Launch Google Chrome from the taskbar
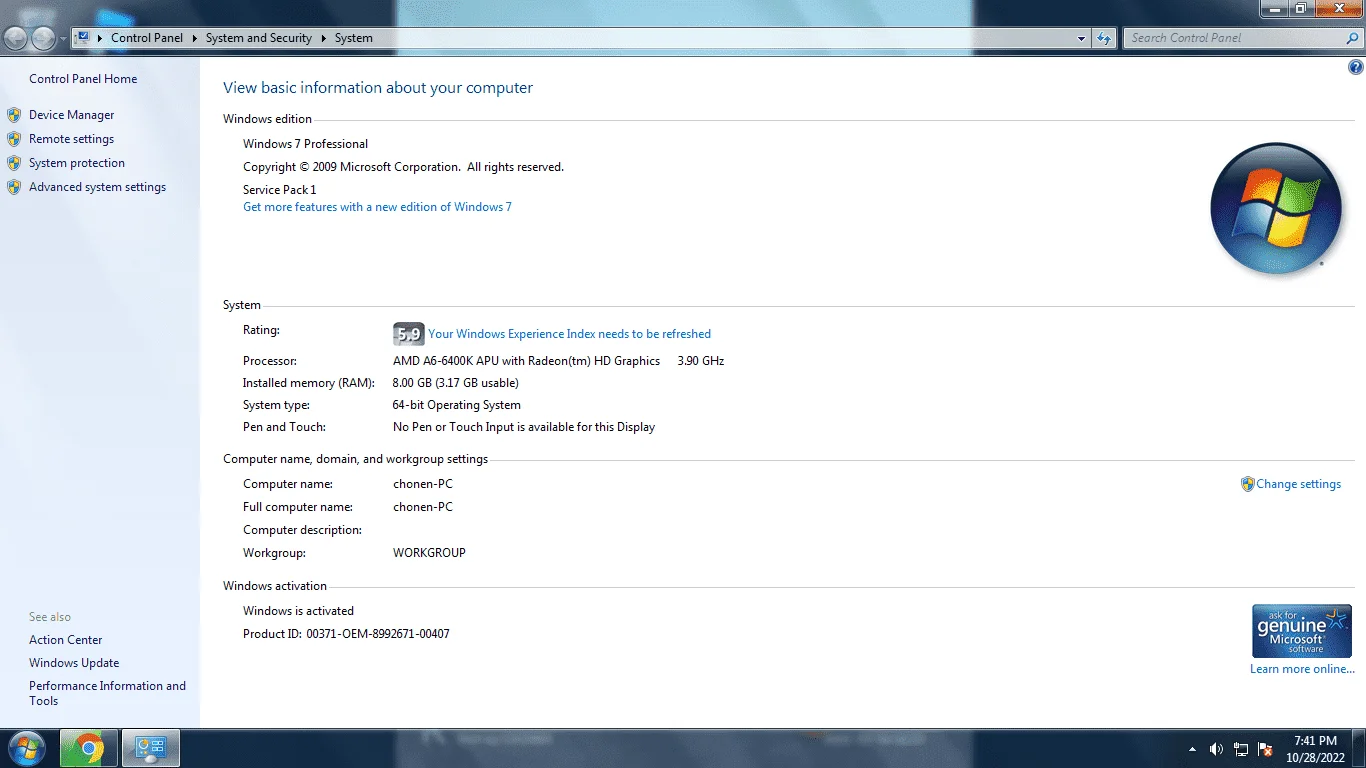 click(88, 749)
